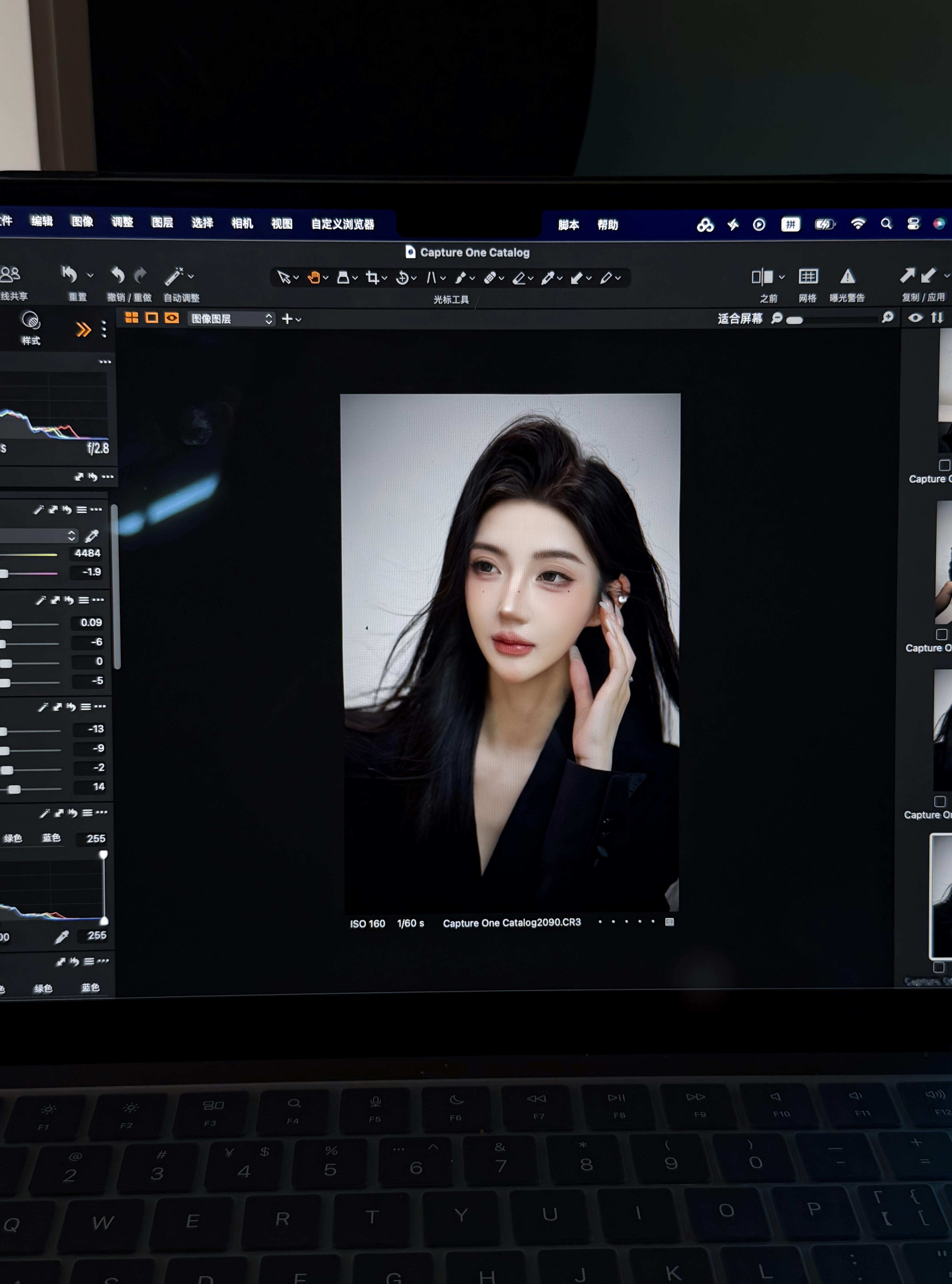The width and height of the screenshot is (952, 1284).
Task: Click the browser sort arrows icon
Action: [x=937, y=318]
